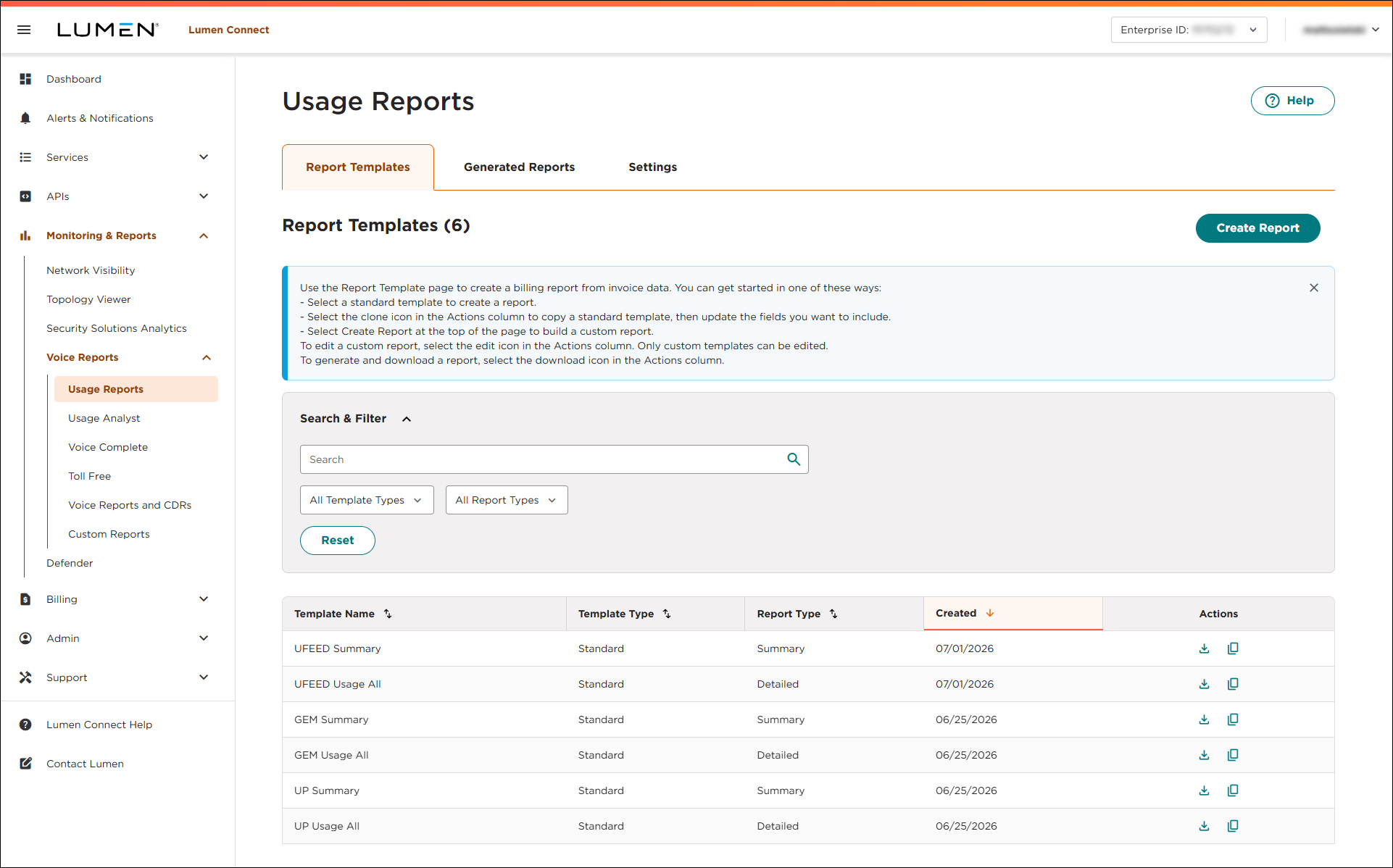The width and height of the screenshot is (1393, 868).
Task: Clone the UP Usage All template
Action: point(1233,826)
